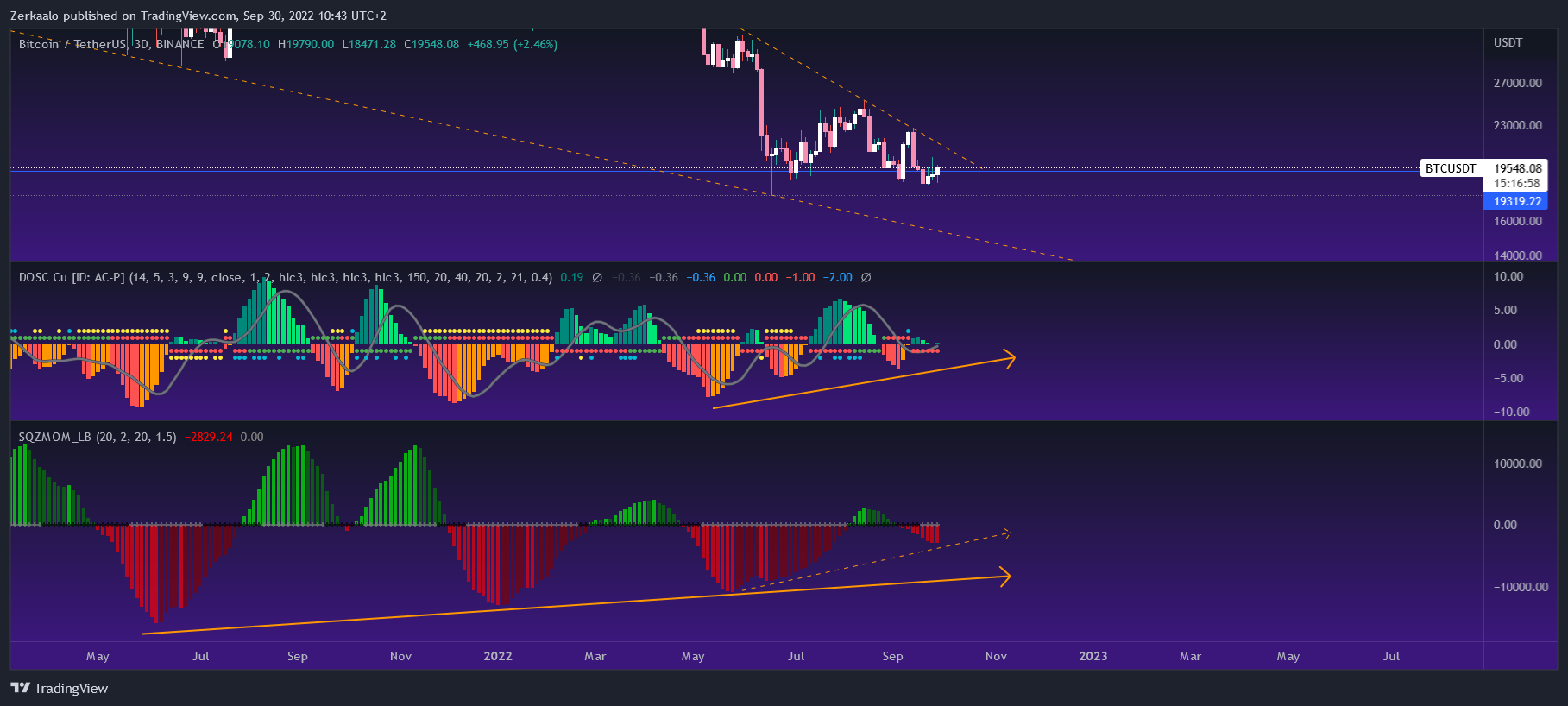
Task: Click the green 0.19 value in the DOSC legend
Action: pyautogui.click(x=571, y=277)
